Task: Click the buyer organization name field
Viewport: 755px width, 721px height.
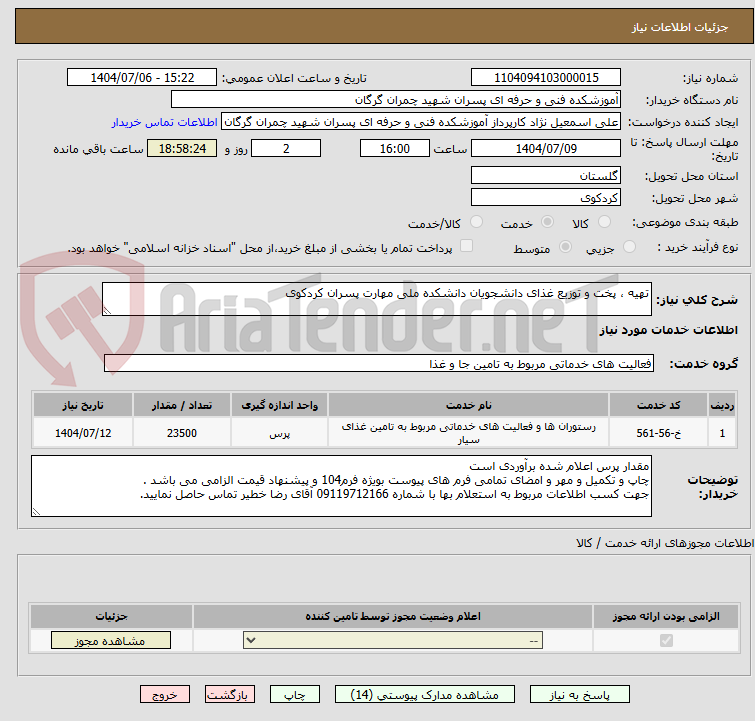Action: click(396, 100)
